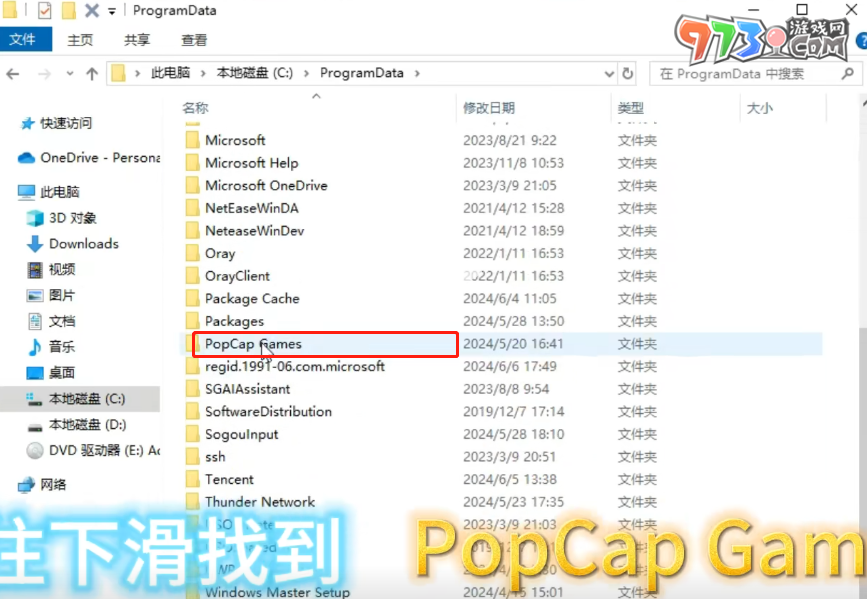867x599 pixels.
Task: Open Quick Access Toolbar customize dropdown
Action: (x=111, y=12)
